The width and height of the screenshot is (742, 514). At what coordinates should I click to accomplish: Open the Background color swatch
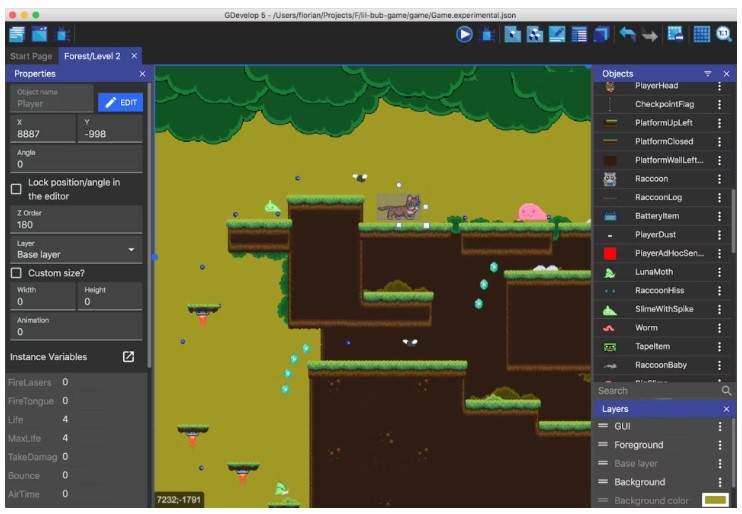pyautogui.click(x=715, y=500)
